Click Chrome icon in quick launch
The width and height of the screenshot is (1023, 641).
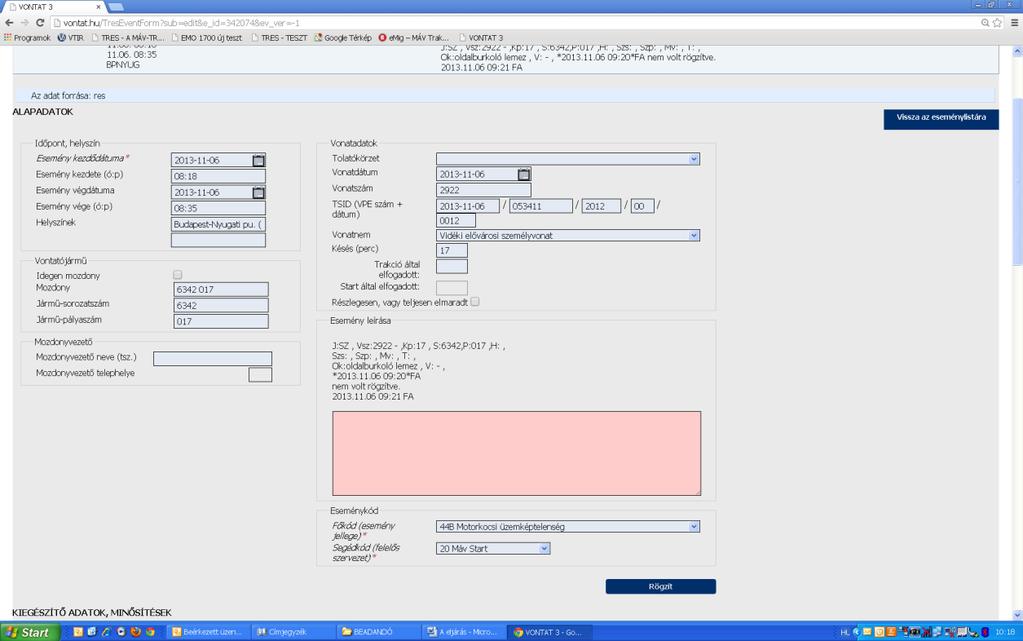click(x=150, y=632)
